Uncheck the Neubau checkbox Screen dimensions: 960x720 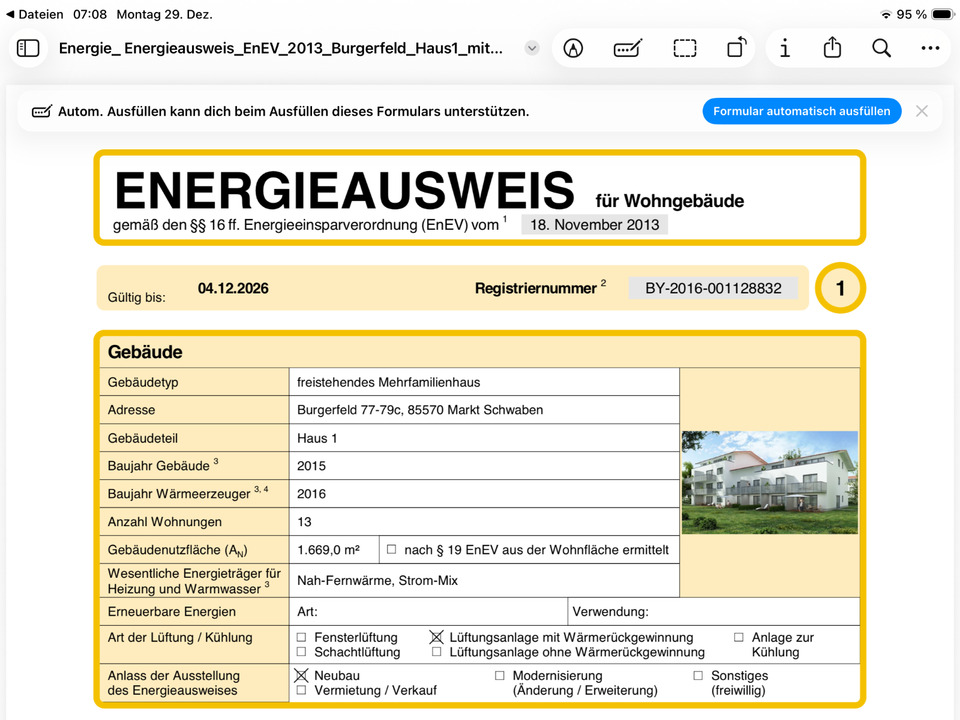tap(302, 675)
